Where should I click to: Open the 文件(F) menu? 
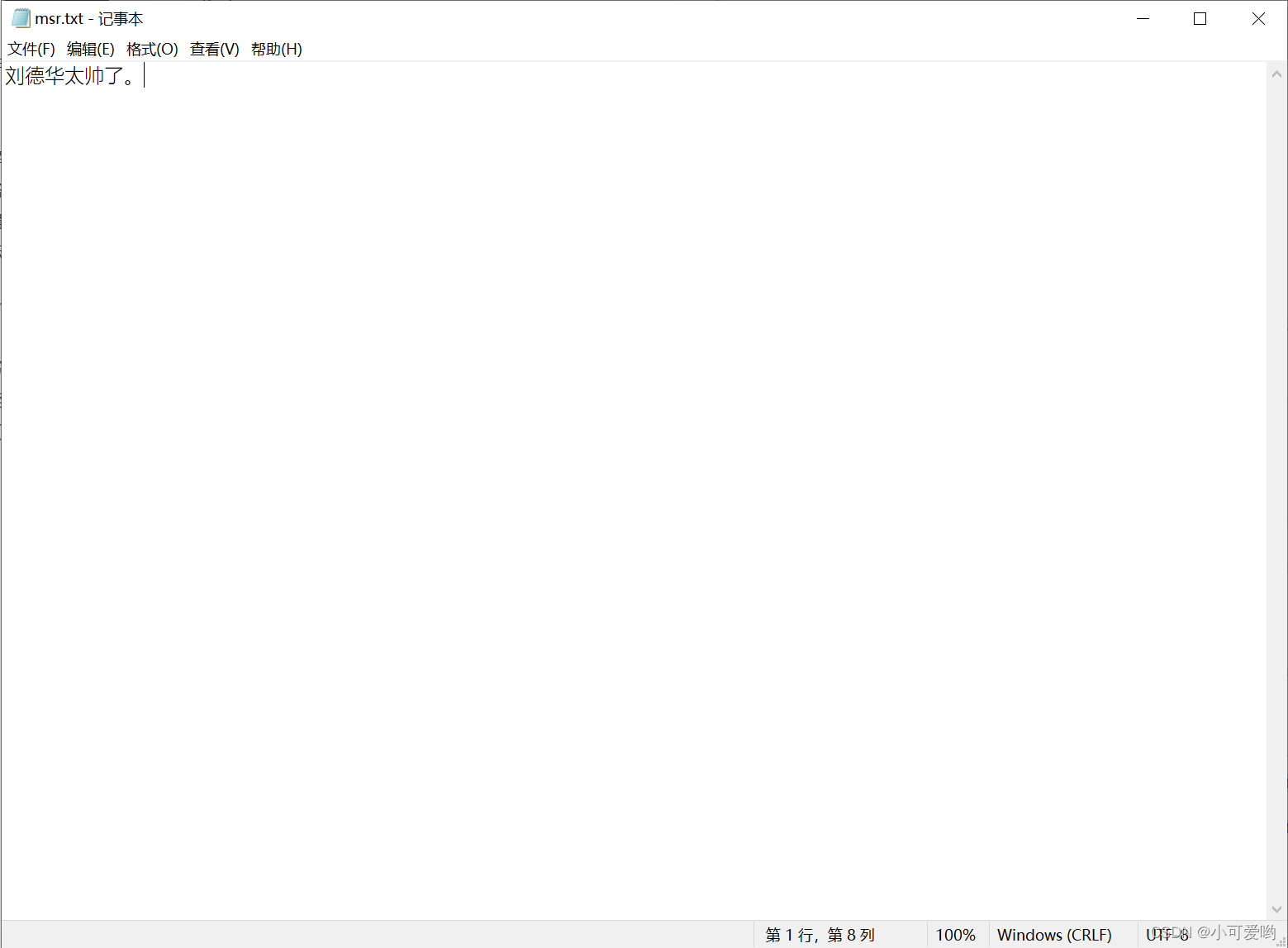click(31, 50)
